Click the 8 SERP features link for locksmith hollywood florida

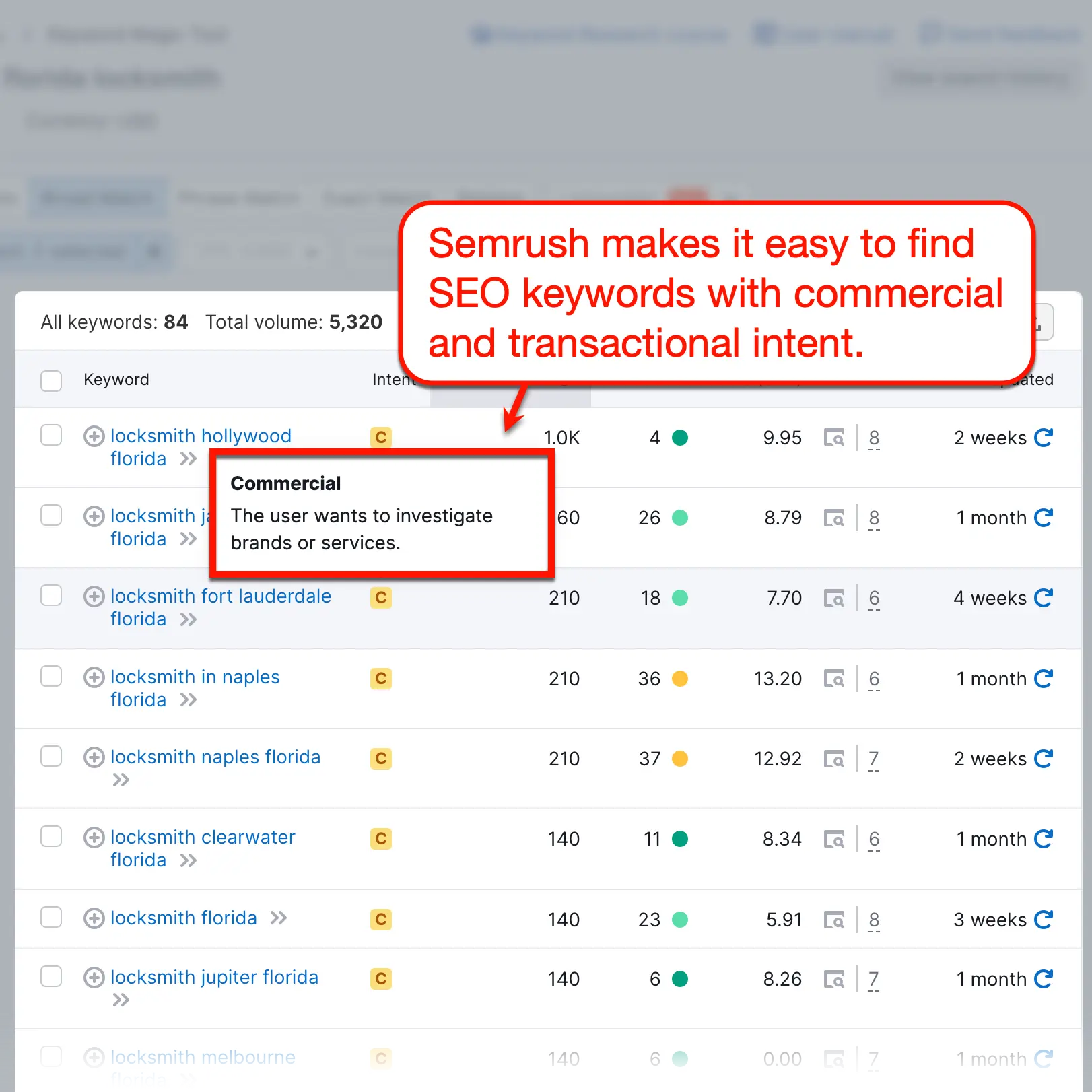(x=874, y=438)
